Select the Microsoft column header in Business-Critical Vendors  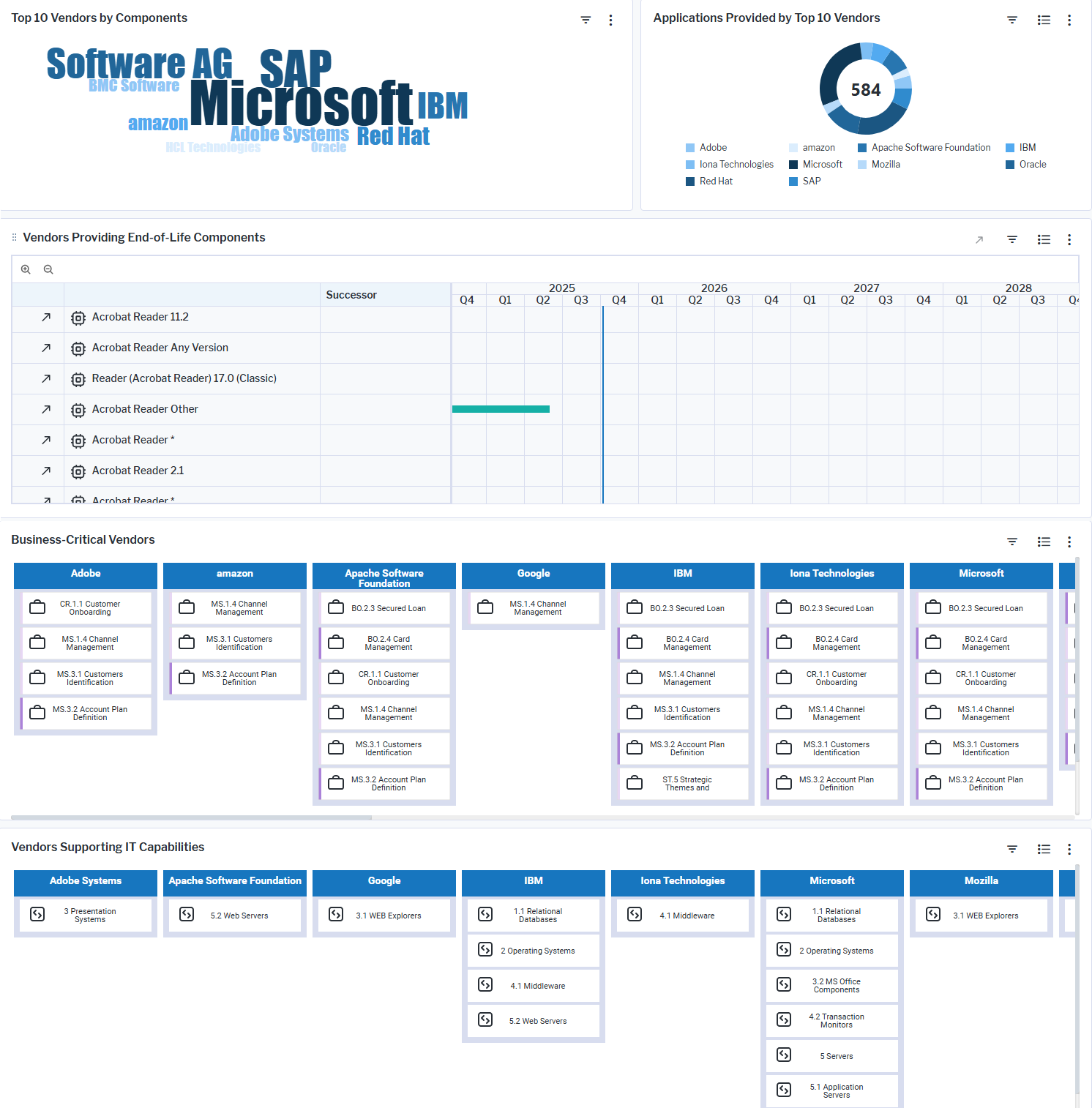point(981,574)
